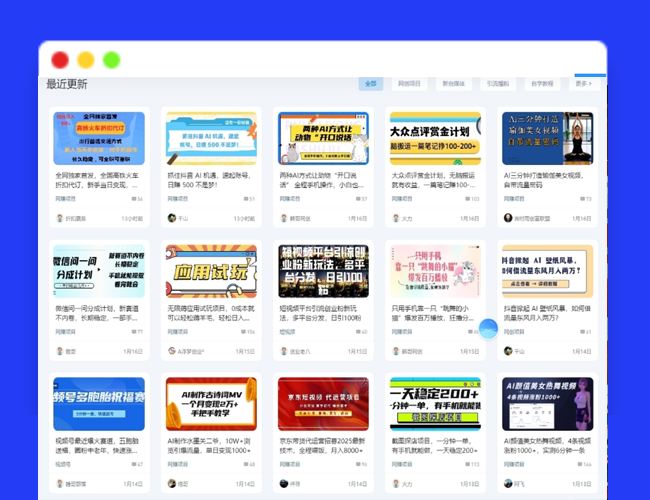The image size is (650, 500).
Task: Click the green window maximize dot
Action: click(x=112, y=60)
